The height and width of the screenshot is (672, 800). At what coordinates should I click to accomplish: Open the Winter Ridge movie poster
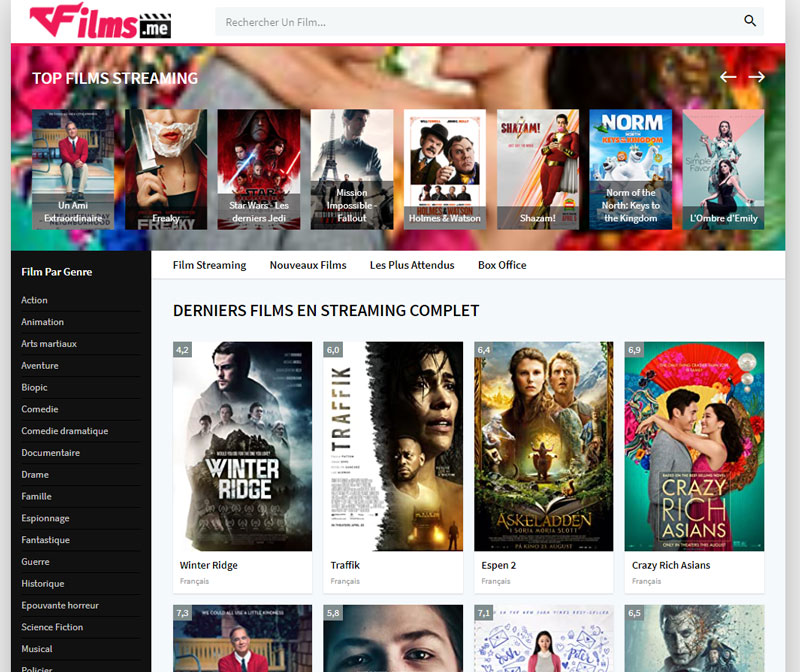[242, 446]
